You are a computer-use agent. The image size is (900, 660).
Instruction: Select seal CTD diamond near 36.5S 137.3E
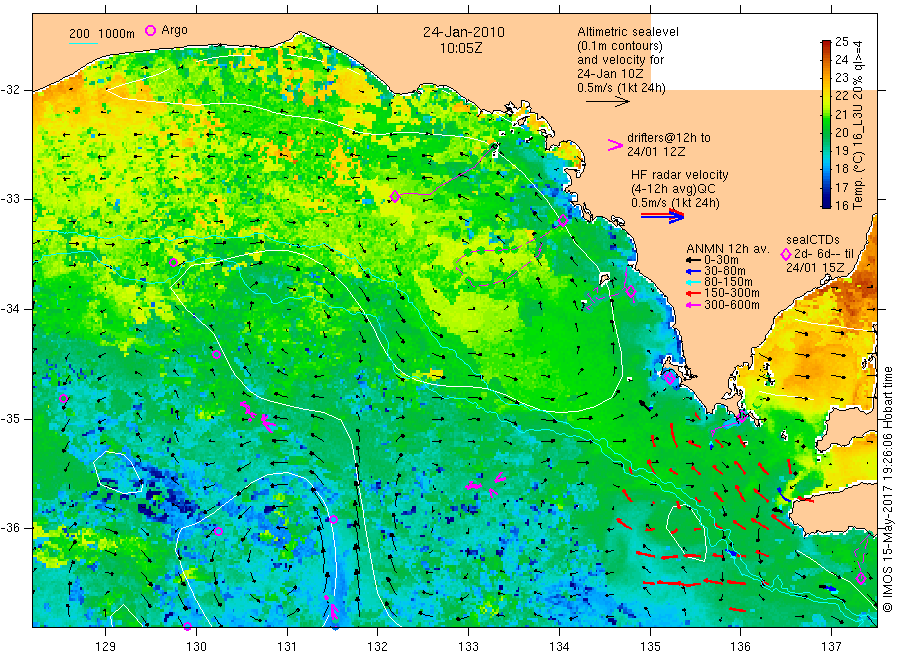[861, 579]
